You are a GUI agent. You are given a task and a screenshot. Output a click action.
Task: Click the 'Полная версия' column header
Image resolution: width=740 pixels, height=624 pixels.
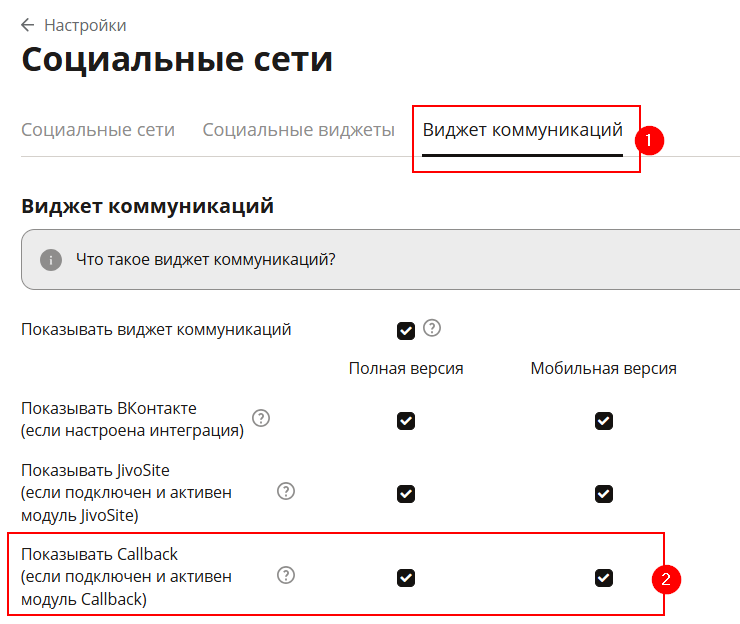pos(406,369)
